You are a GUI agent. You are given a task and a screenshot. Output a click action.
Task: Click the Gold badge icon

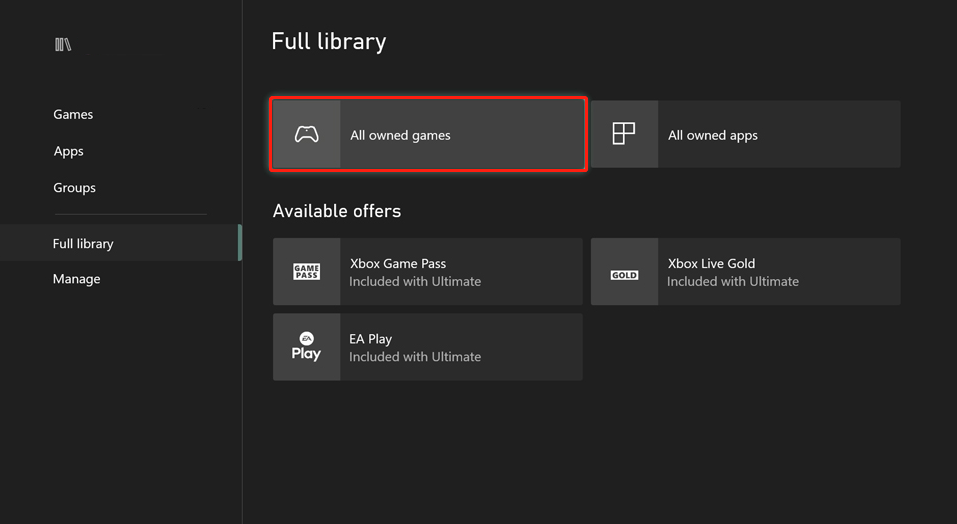(624, 275)
